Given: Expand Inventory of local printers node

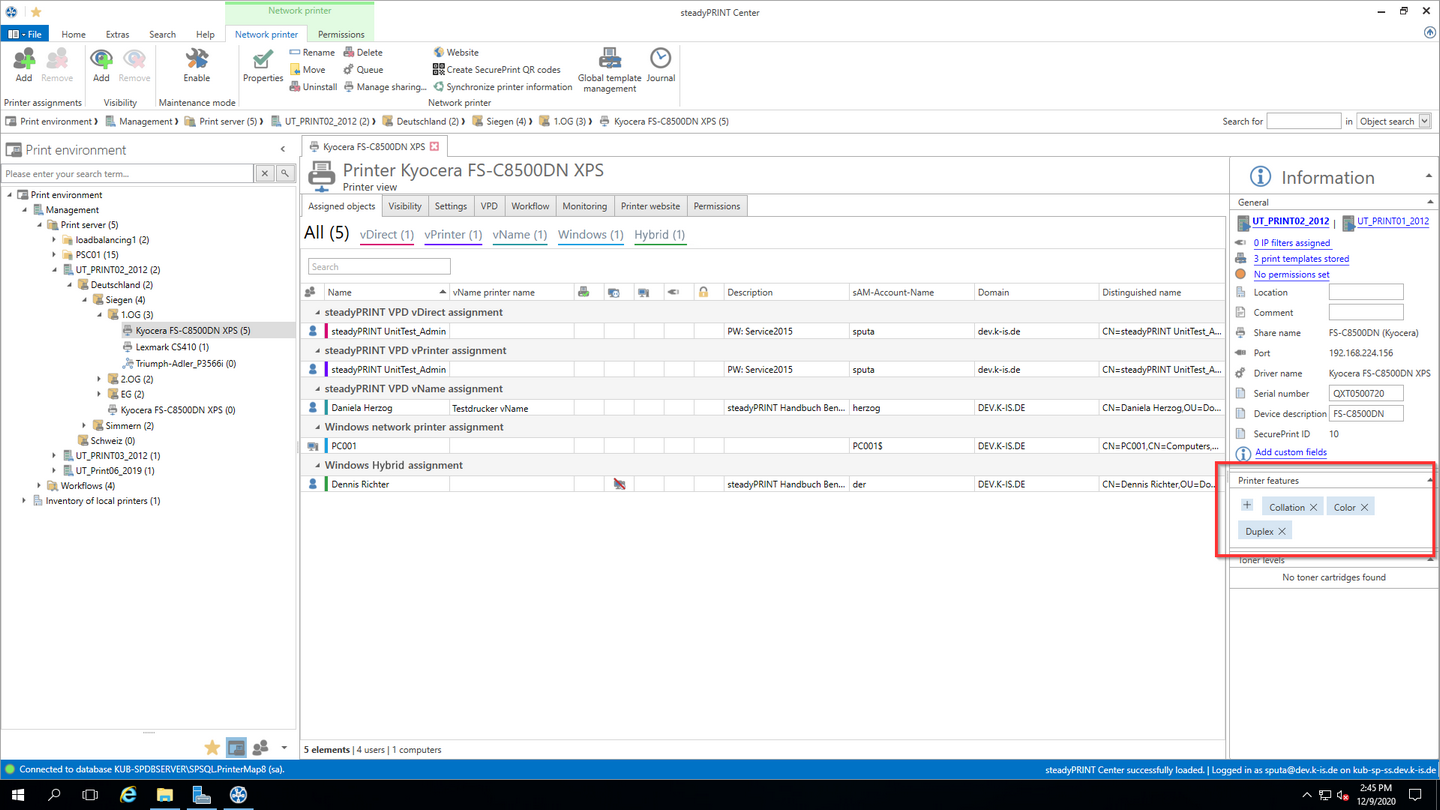Looking at the screenshot, I should [25, 501].
